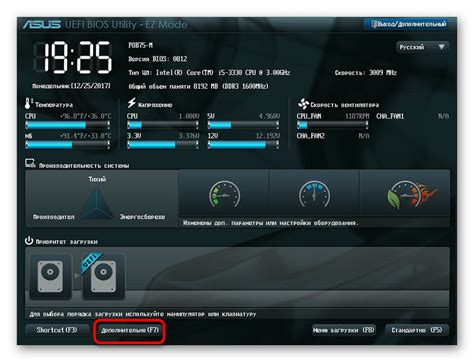This screenshot has height=362, width=474.
Task: Select the ASUS Optimal flaming gauge mode
Action: [405, 194]
